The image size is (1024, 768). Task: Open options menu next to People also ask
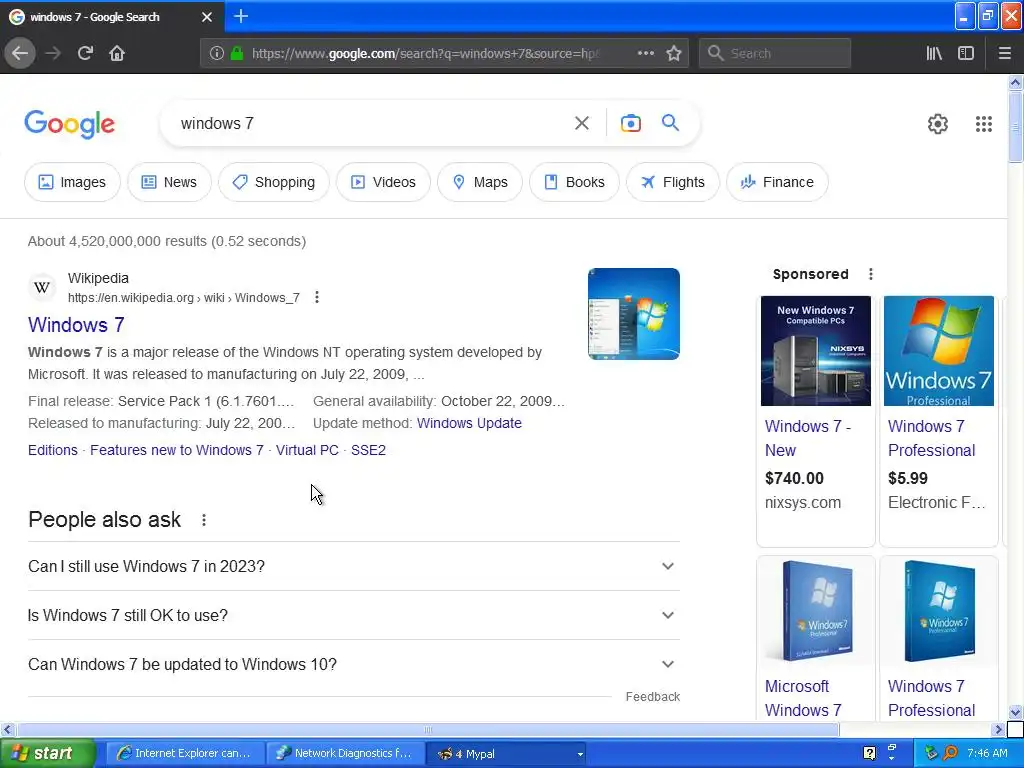(x=204, y=520)
